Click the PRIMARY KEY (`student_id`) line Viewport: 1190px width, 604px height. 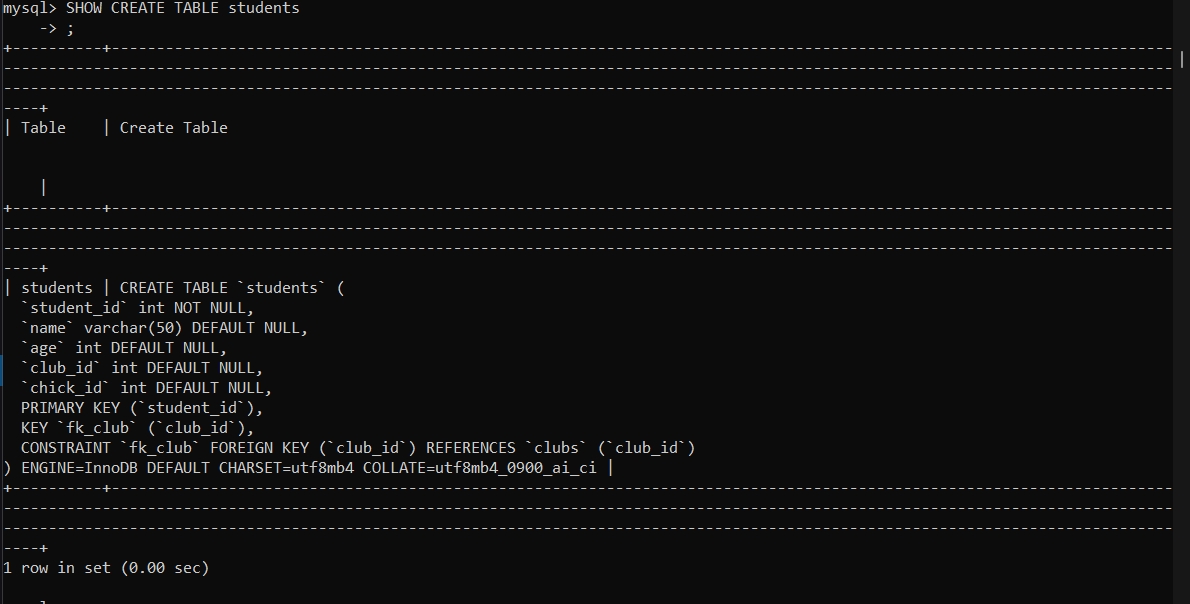[x=142, y=408]
